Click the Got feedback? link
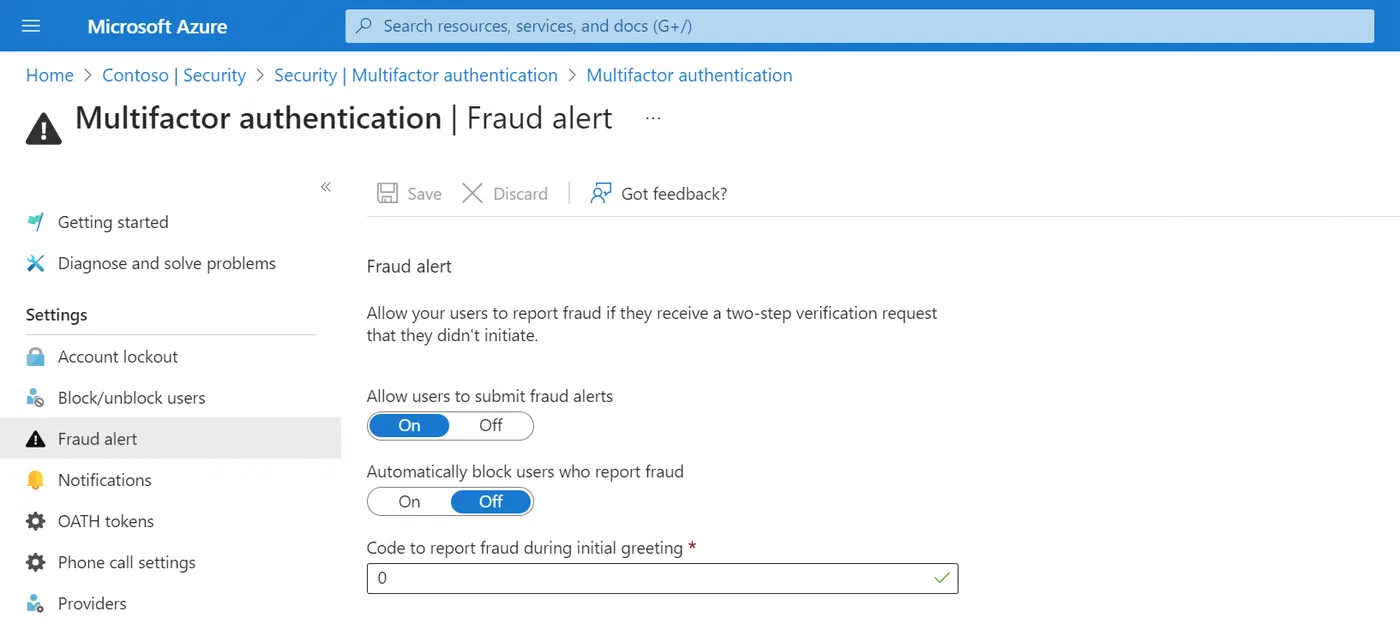The image size is (1400, 636). (674, 194)
